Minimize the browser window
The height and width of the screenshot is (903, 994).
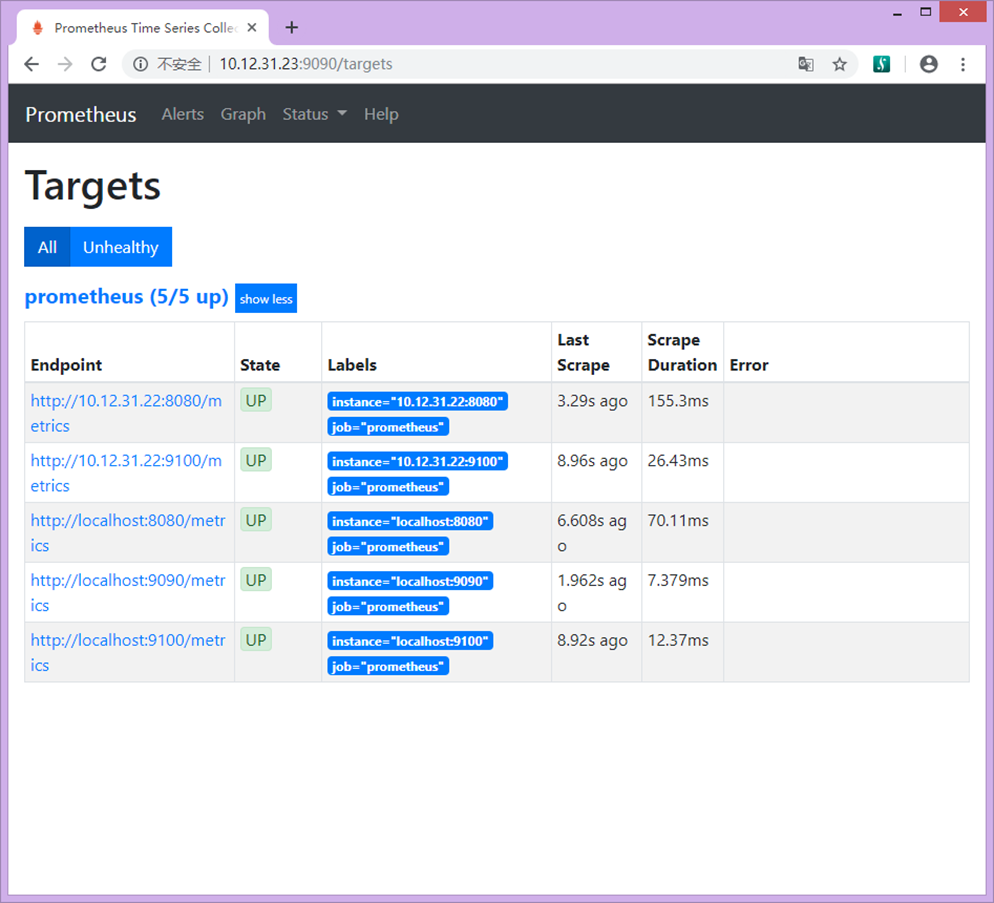(897, 12)
